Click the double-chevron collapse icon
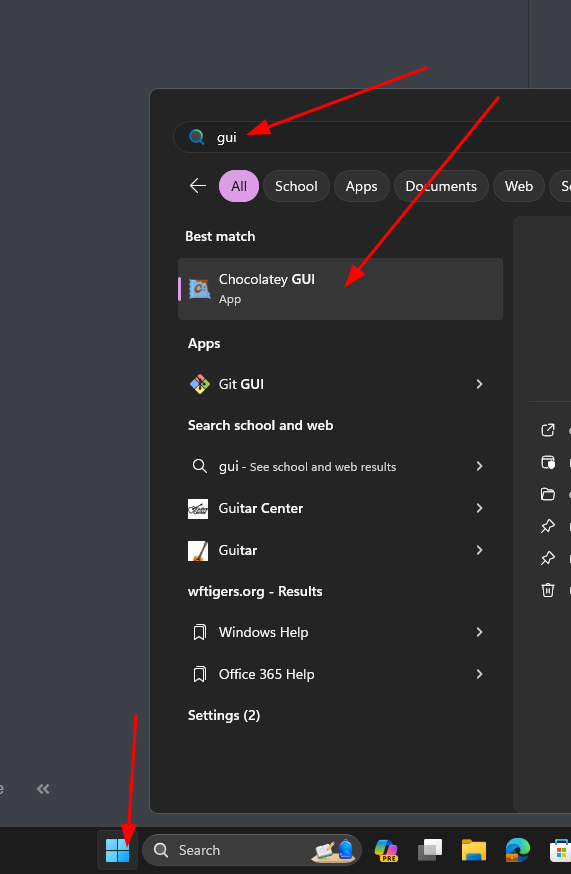The image size is (571, 874). pos(43,789)
